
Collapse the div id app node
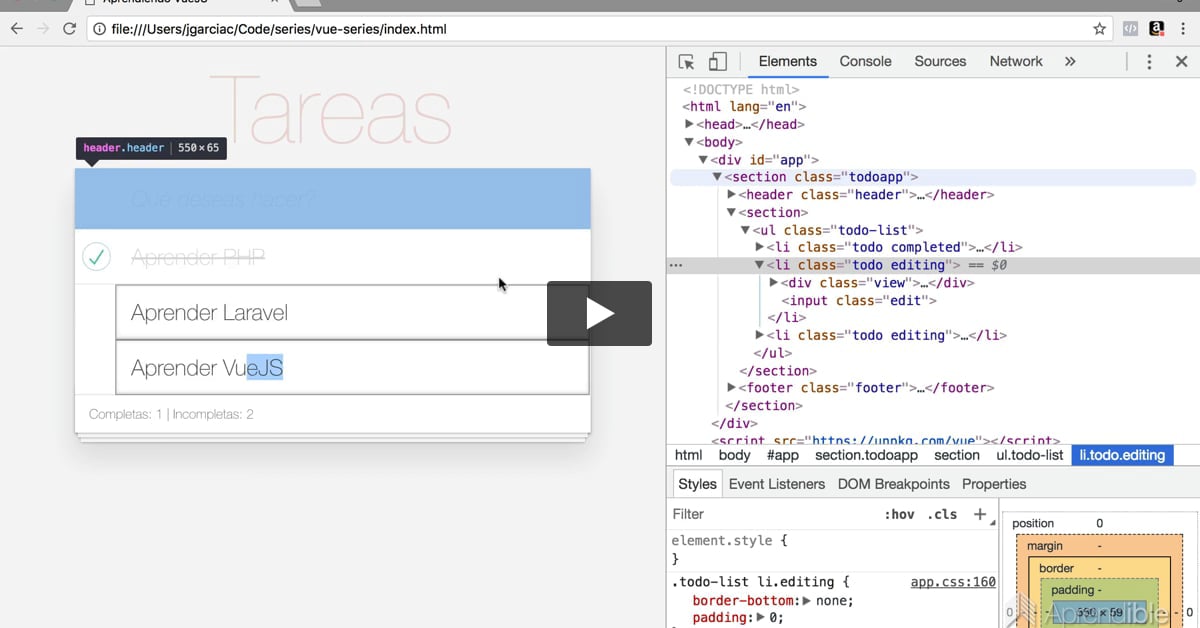click(703, 160)
